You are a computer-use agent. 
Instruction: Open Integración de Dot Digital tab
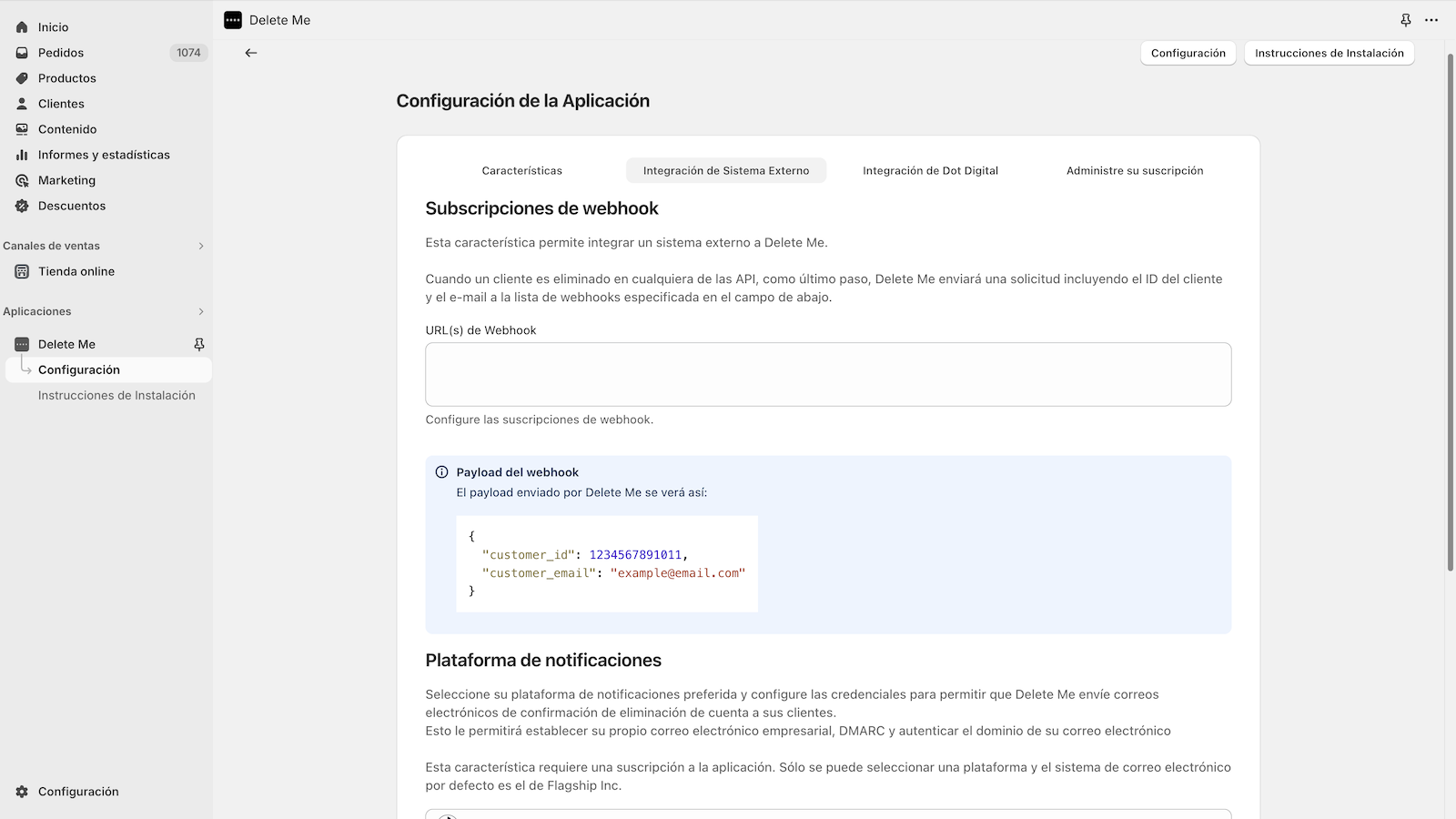pos(930,170)
